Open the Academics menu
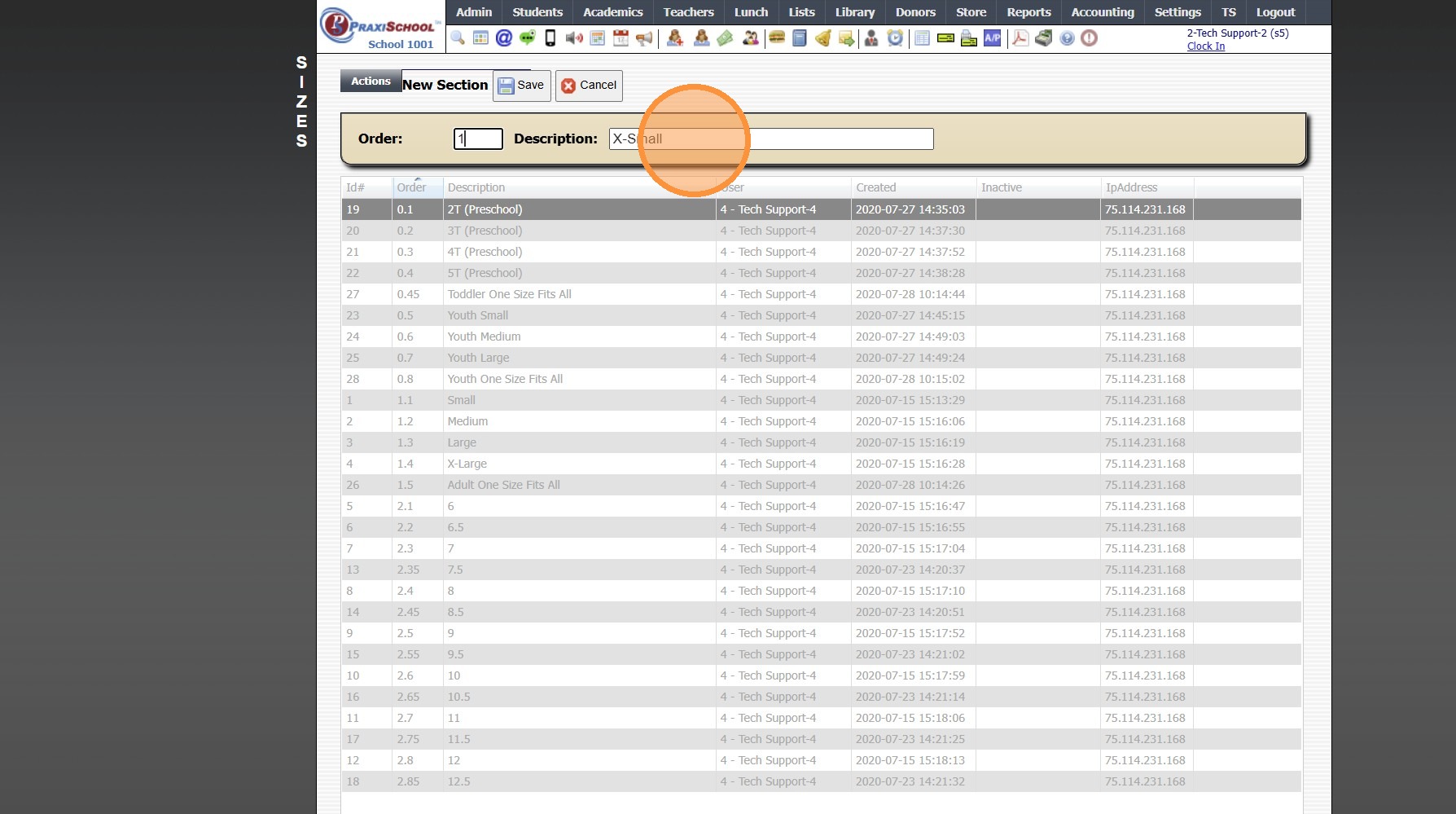The height and width of the screenshot is (814, 1456). click(613, 12)
